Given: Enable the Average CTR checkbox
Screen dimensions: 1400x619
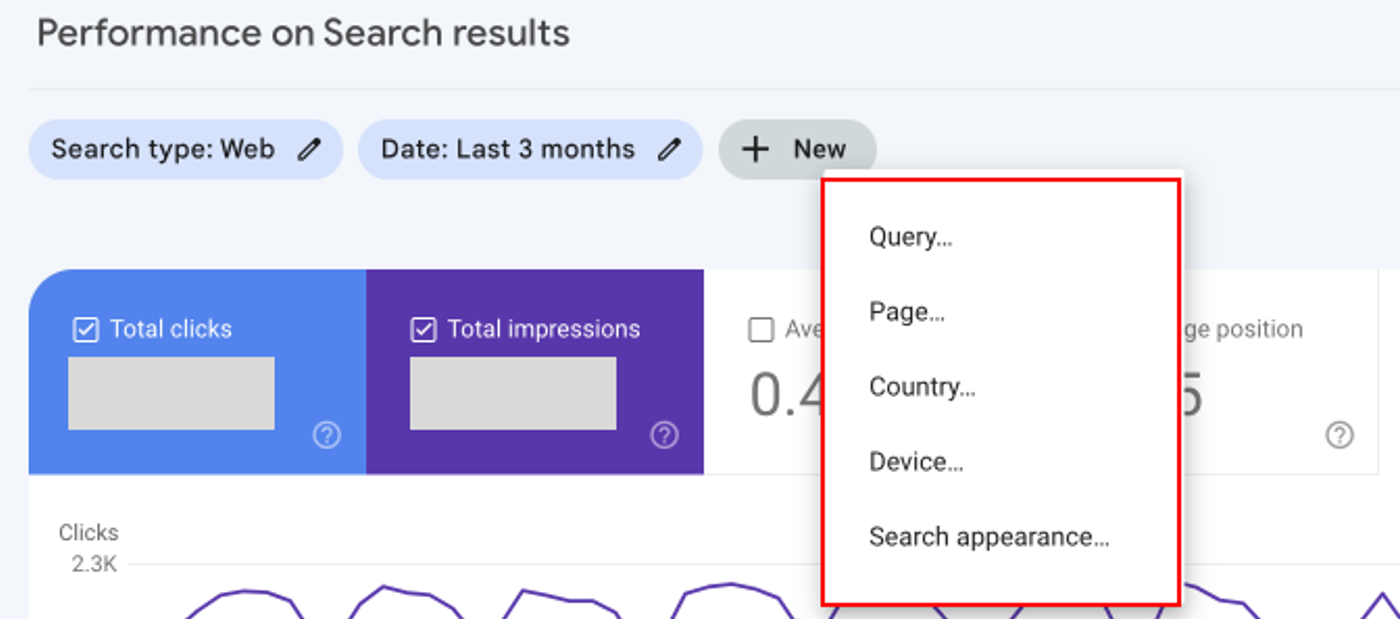Looking at the screenshot, I should 762,330.
